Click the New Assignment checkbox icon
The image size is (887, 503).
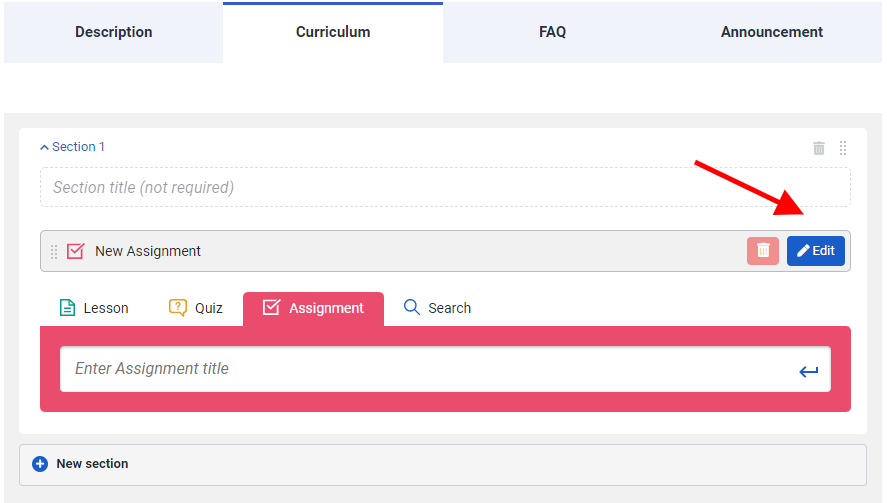[x=76, y=251]
